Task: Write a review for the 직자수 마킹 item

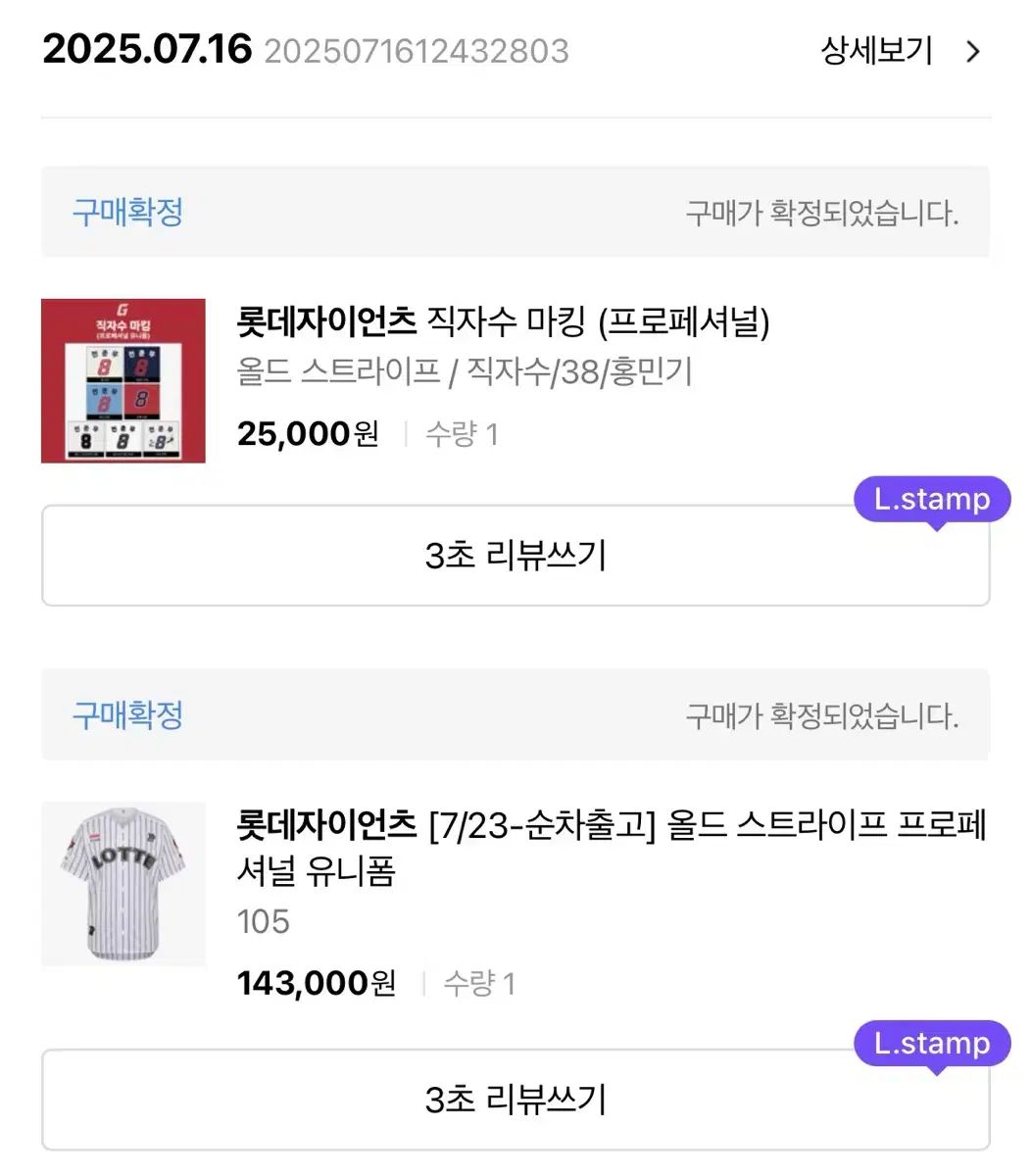Action: (x=516, y=556)
